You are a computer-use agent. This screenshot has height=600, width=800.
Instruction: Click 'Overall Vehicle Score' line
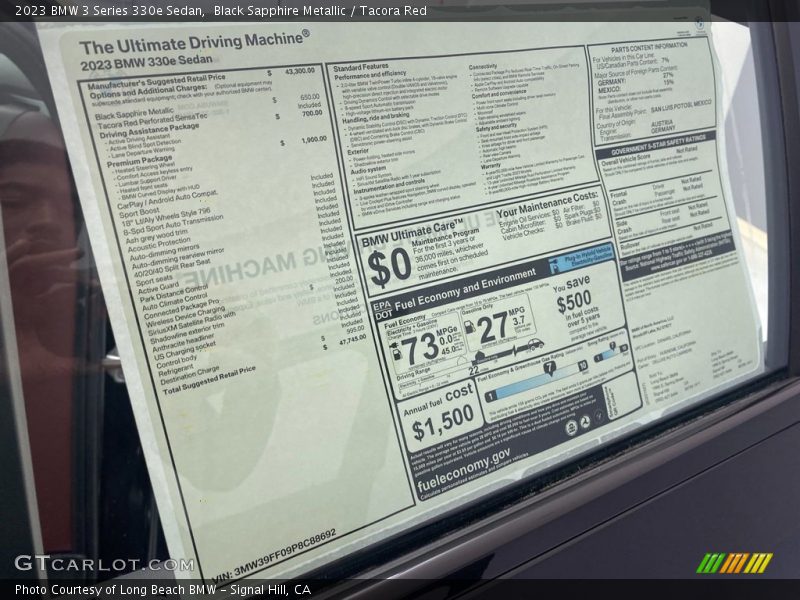tap(626, 160)
